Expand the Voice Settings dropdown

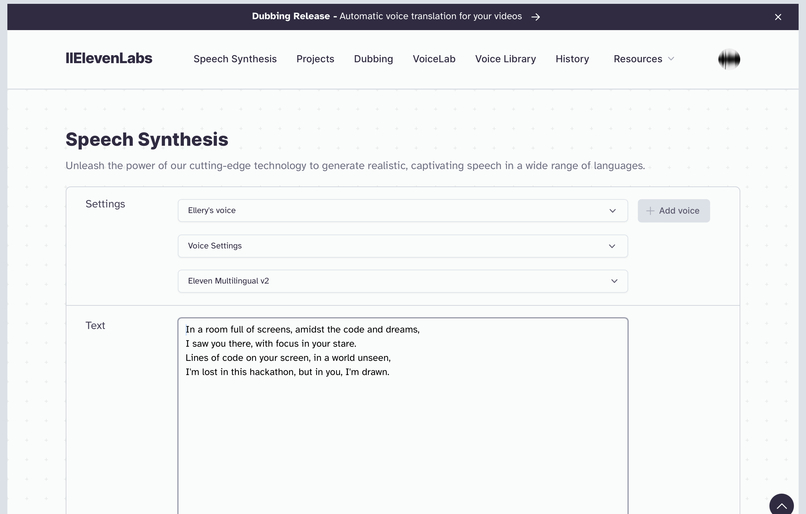pyautogui.click(x=402, y=246)
